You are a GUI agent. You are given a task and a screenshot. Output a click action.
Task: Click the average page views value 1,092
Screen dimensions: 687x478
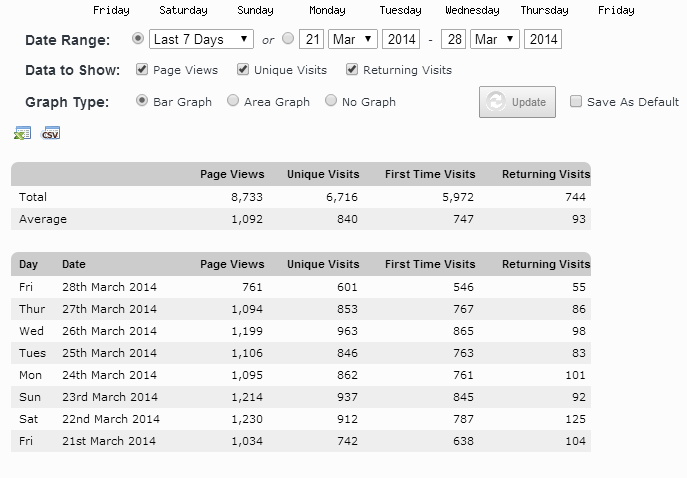pyautogui.click(x=247, y=219)
